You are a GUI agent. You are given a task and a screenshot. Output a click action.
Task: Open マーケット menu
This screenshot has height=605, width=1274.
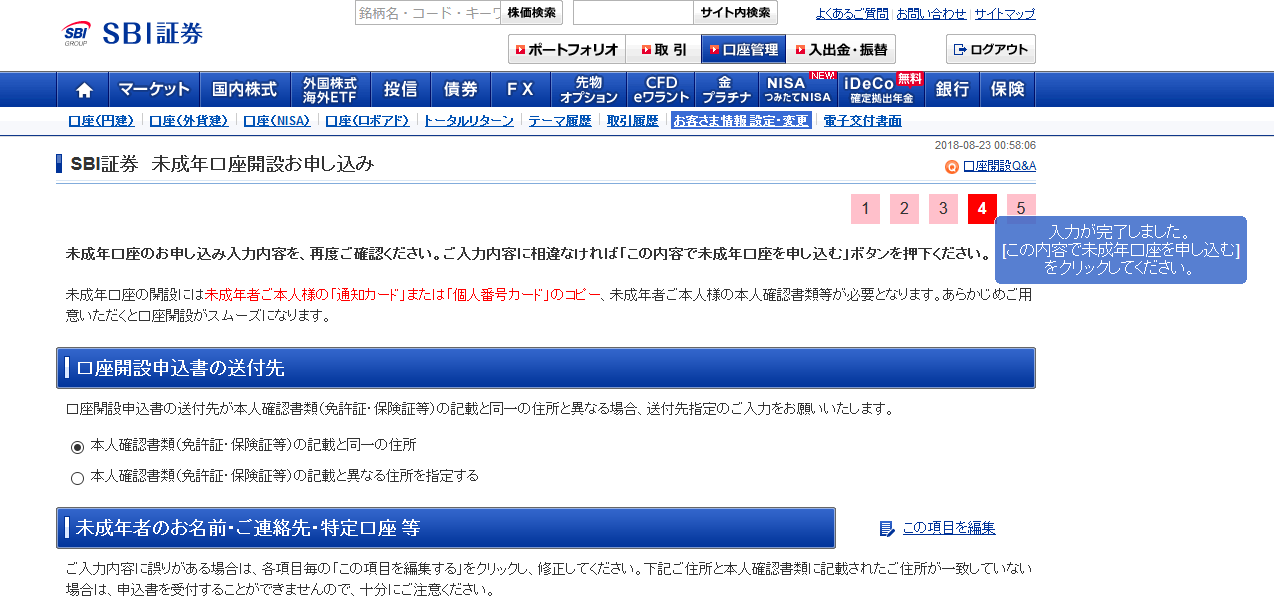155,89
